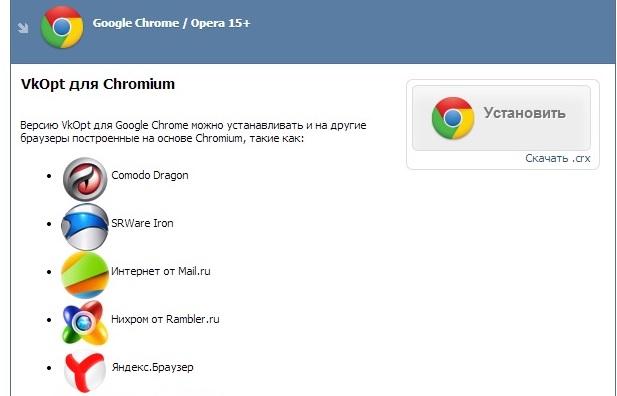Click the Chrome icon inside the install button
This screenshot has width=617, height=396.
[x=453, y=118]
